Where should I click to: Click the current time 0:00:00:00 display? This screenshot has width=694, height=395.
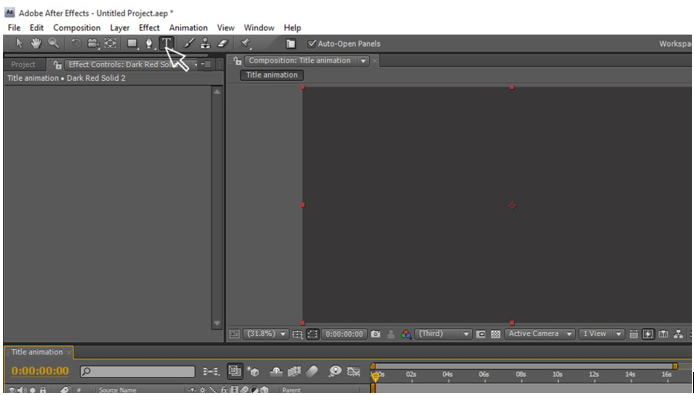coord(40,371)
